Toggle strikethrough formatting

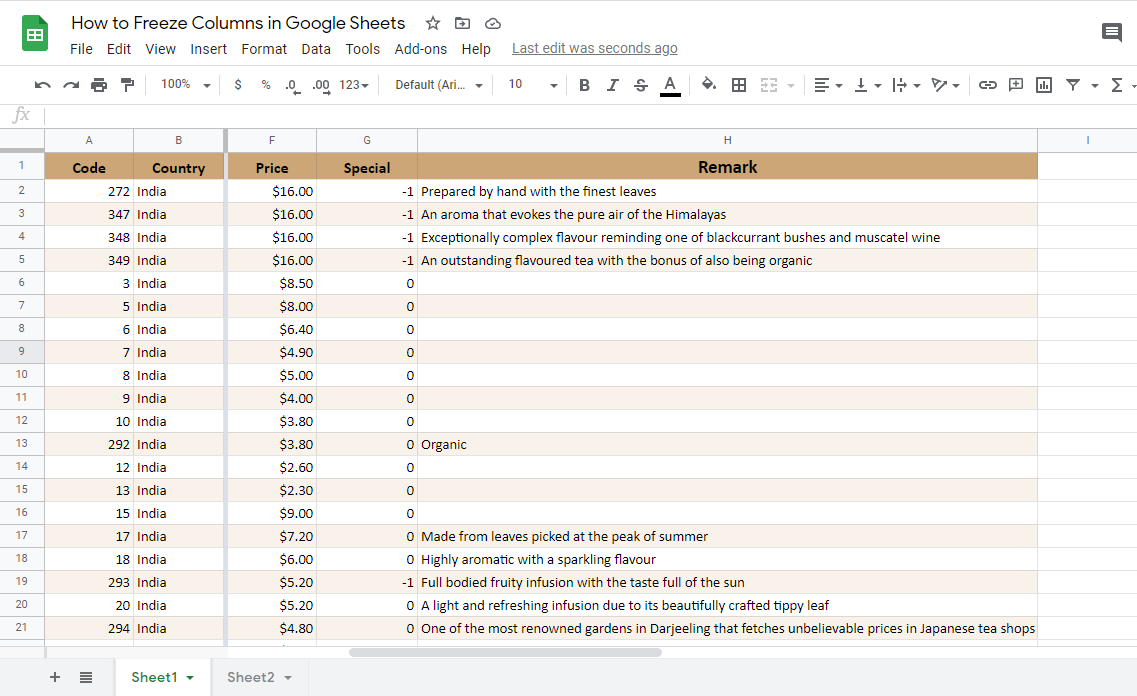click(640, 85)
